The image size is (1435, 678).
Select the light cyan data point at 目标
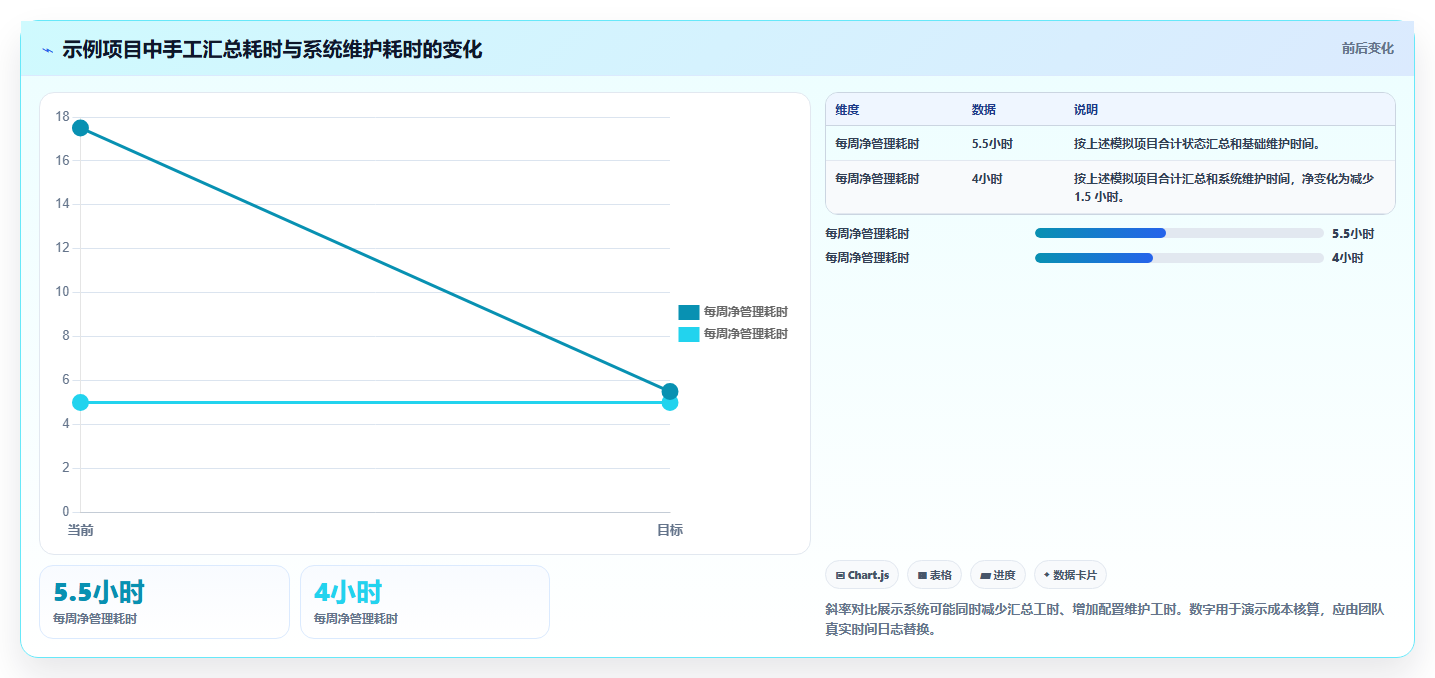click(x=670, y=403)
